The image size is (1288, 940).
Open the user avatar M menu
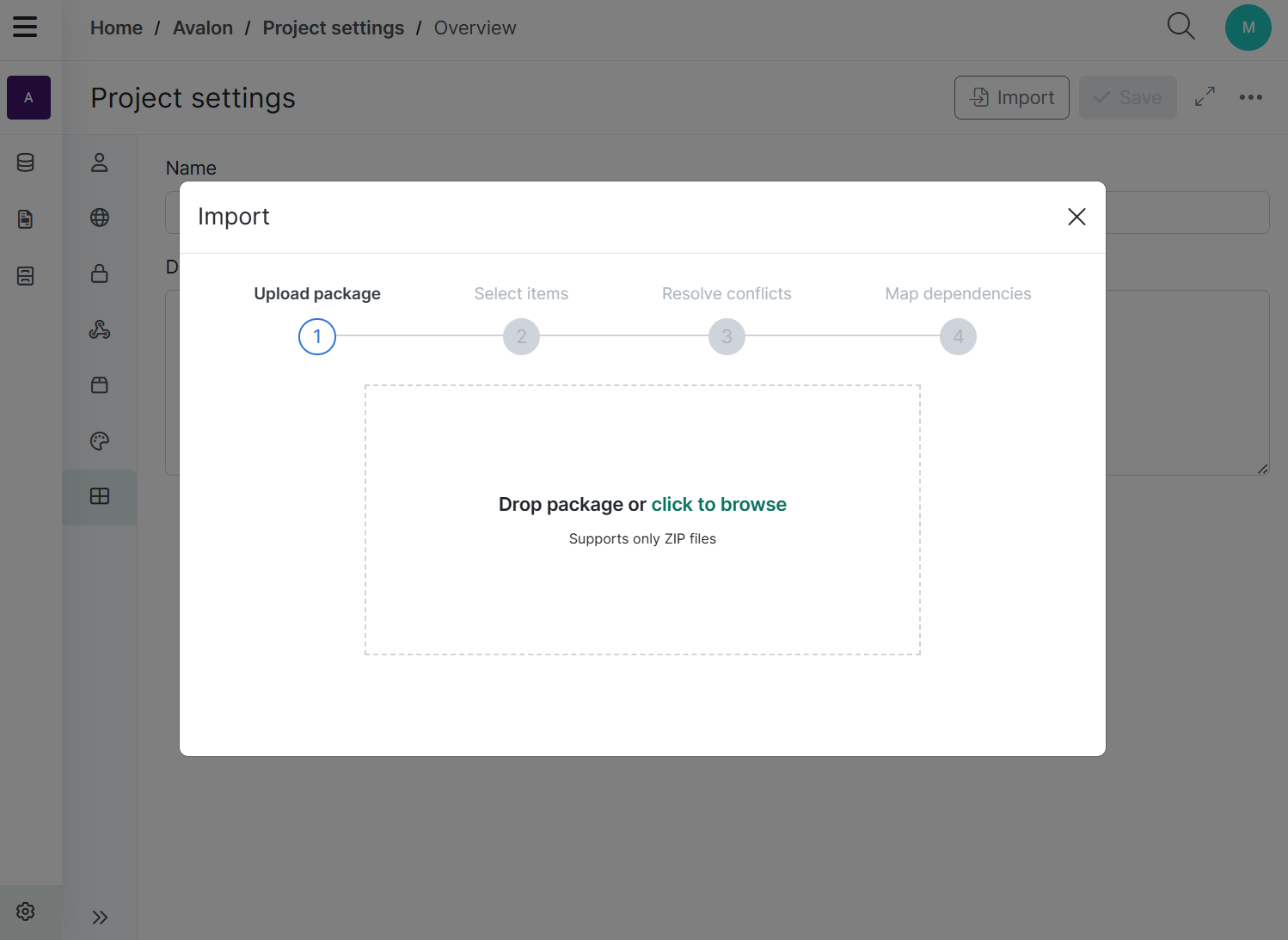(x=1248, y=28)
